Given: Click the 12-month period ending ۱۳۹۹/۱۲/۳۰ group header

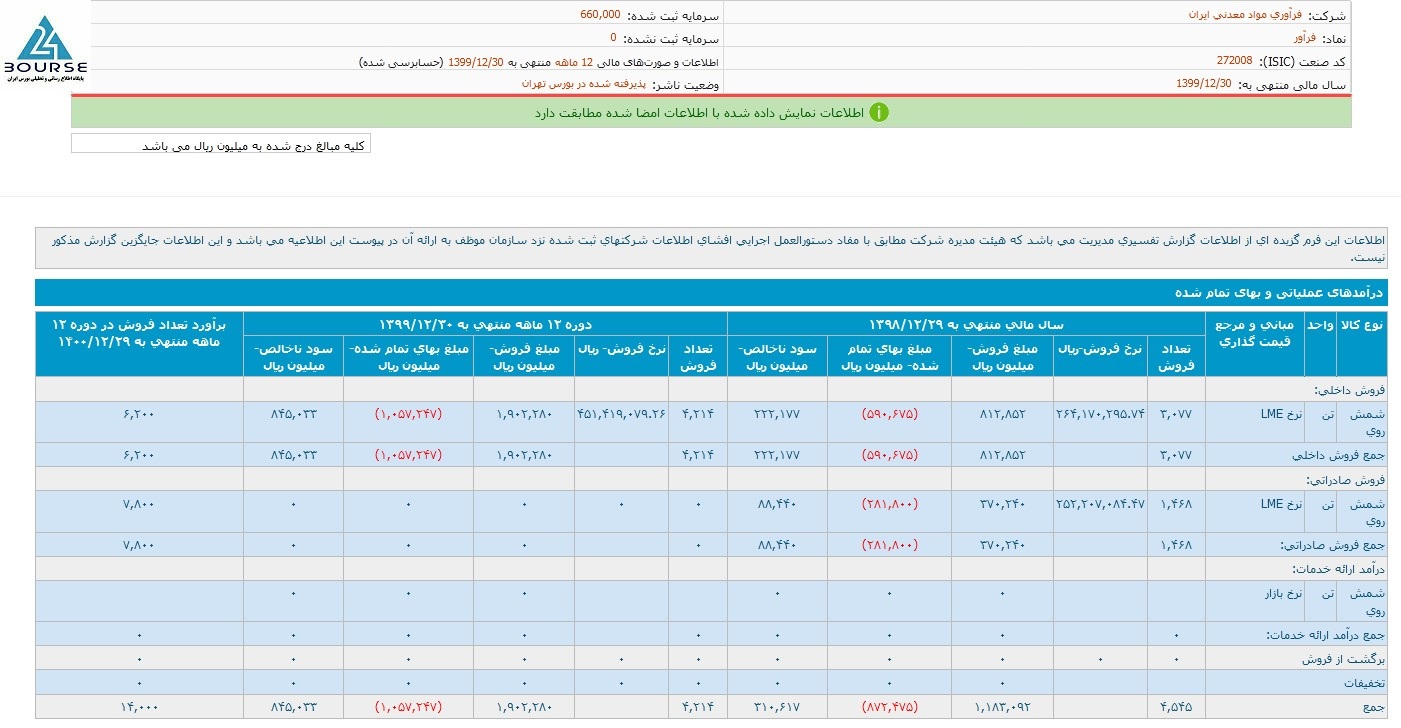Looking at the screenshot, I should click(484, 323).
